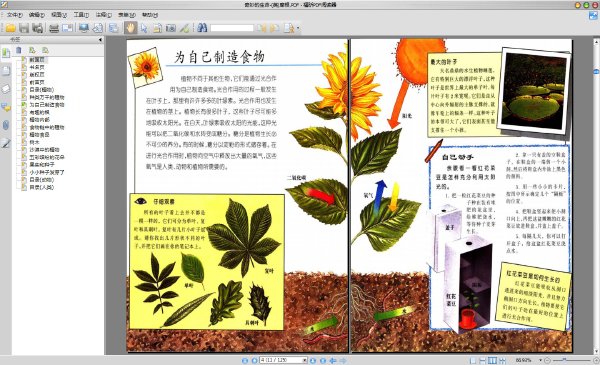Screen dimensions: 600x365
Task: Open the 编辑 menu
Action: coord(37,15)
